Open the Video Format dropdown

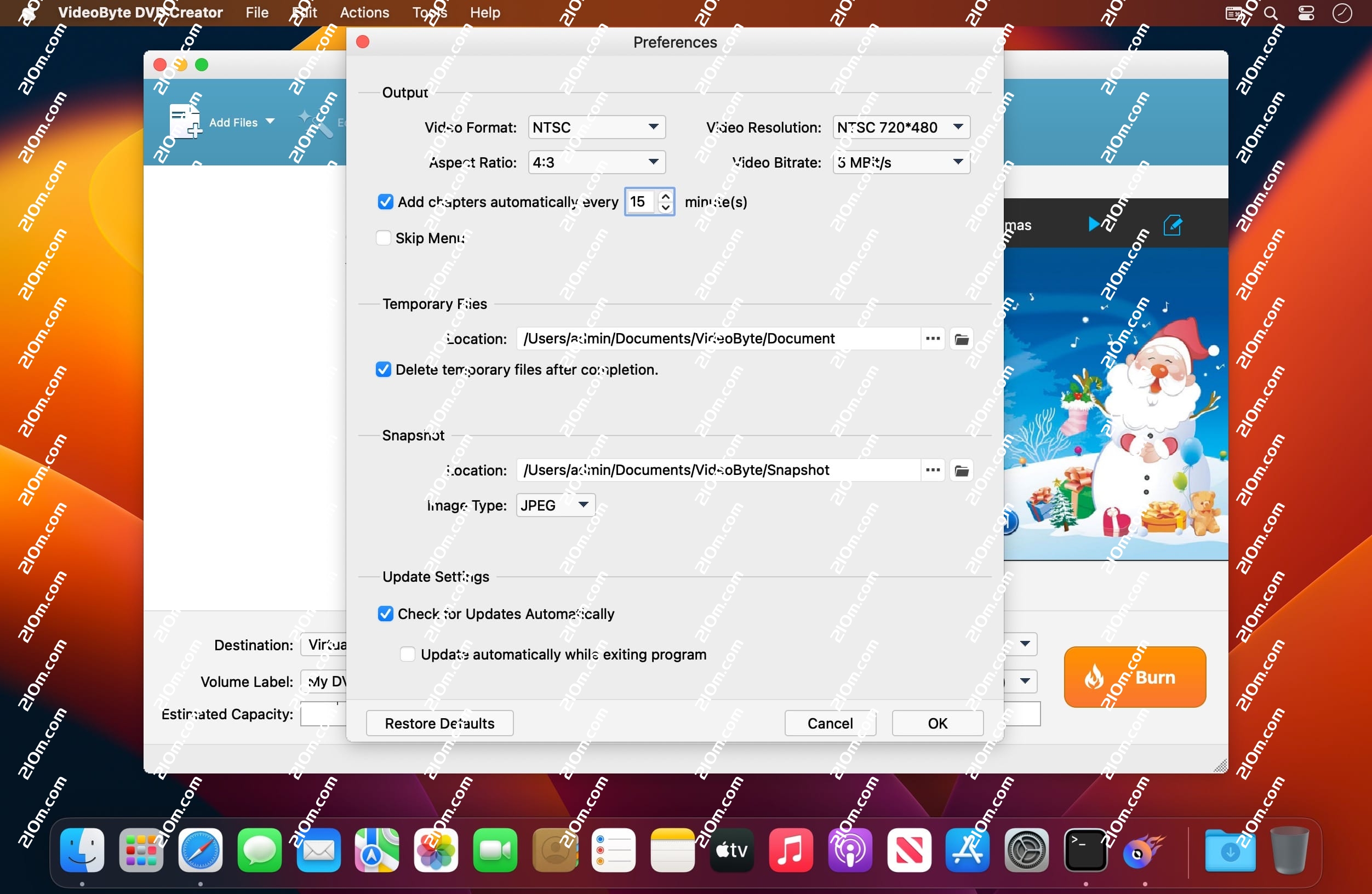(x=597, y=128)
